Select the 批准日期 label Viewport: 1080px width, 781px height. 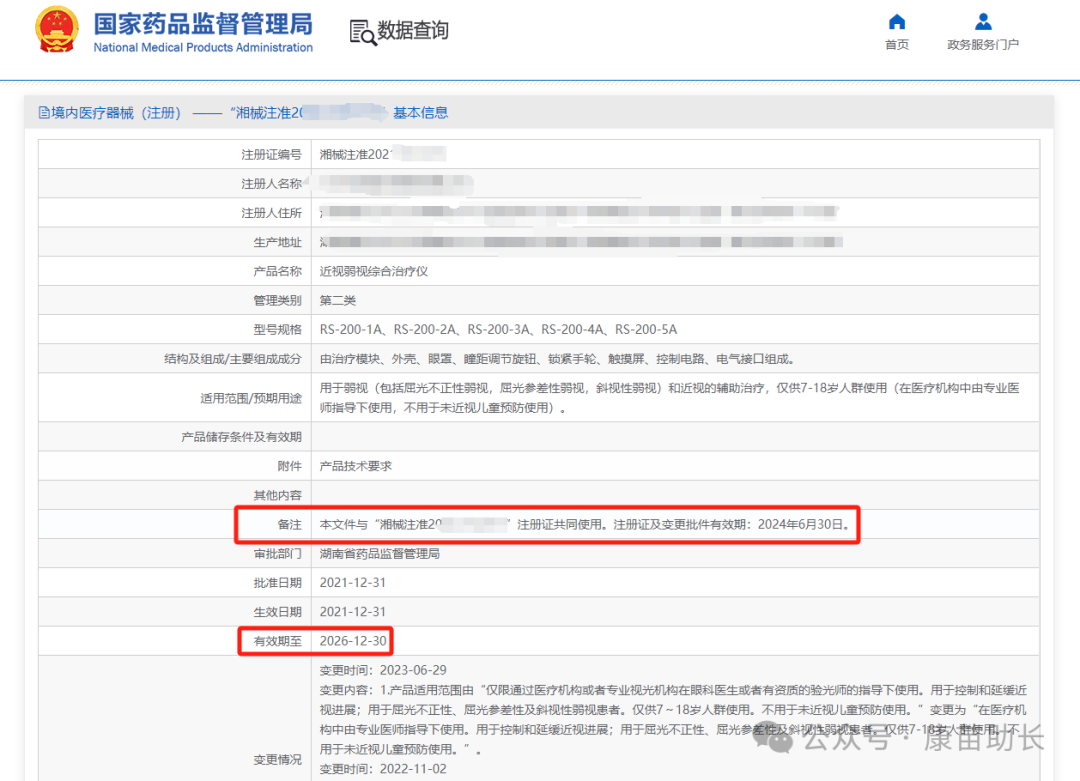(278, 583)
